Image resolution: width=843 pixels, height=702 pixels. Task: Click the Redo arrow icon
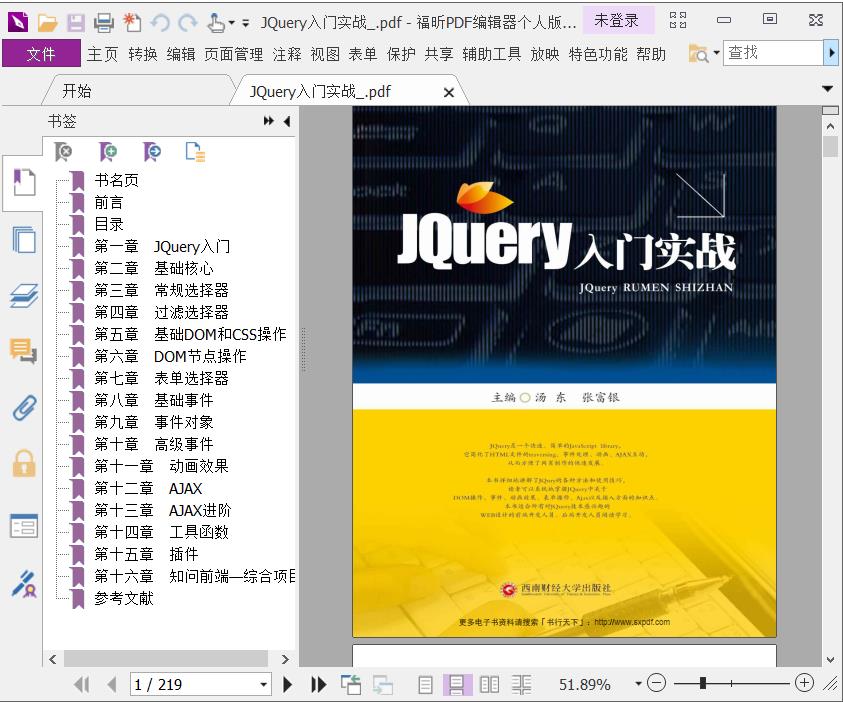pyautogui.click(x=188, y=23)
